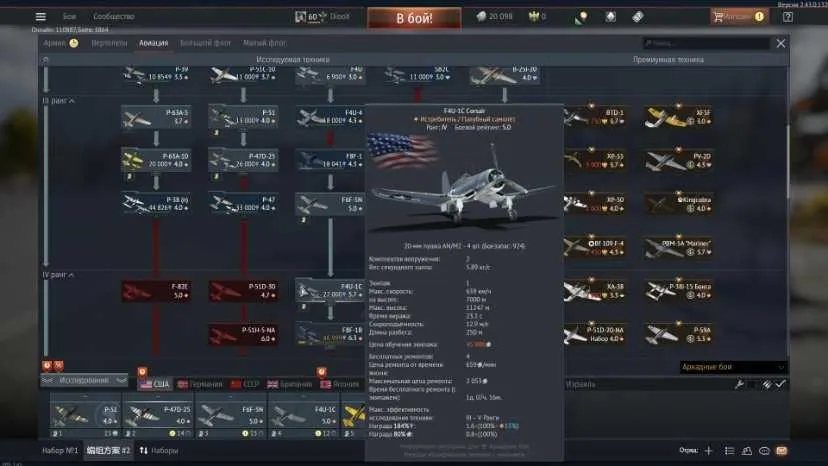Select the P-51 crew slot 1
828x466 pixels.
[86, 416]
